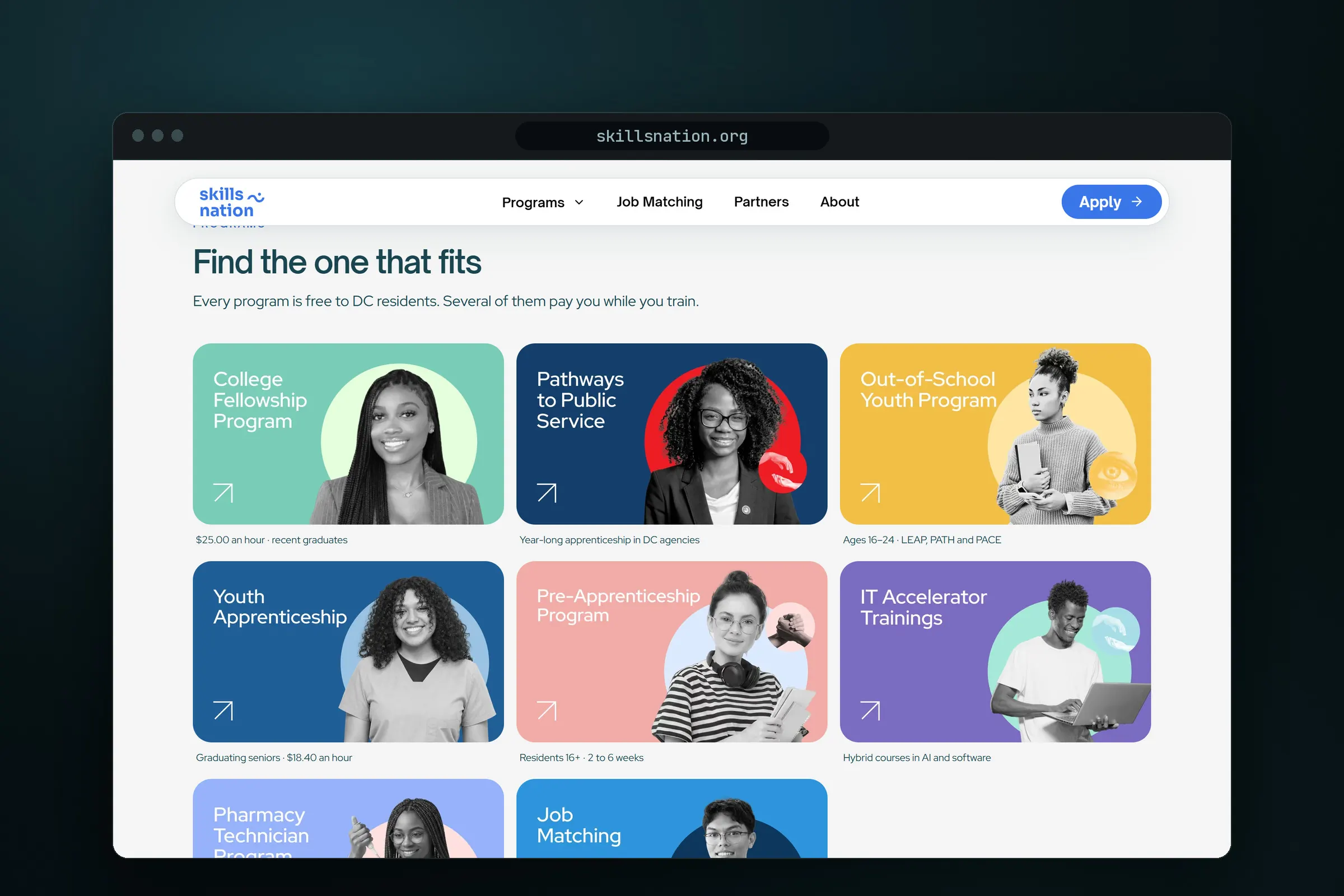Click "$25.00 an hour · recent graduates" caption
Viewport: 1344px width, 896px height.
(x=272, y=540)
